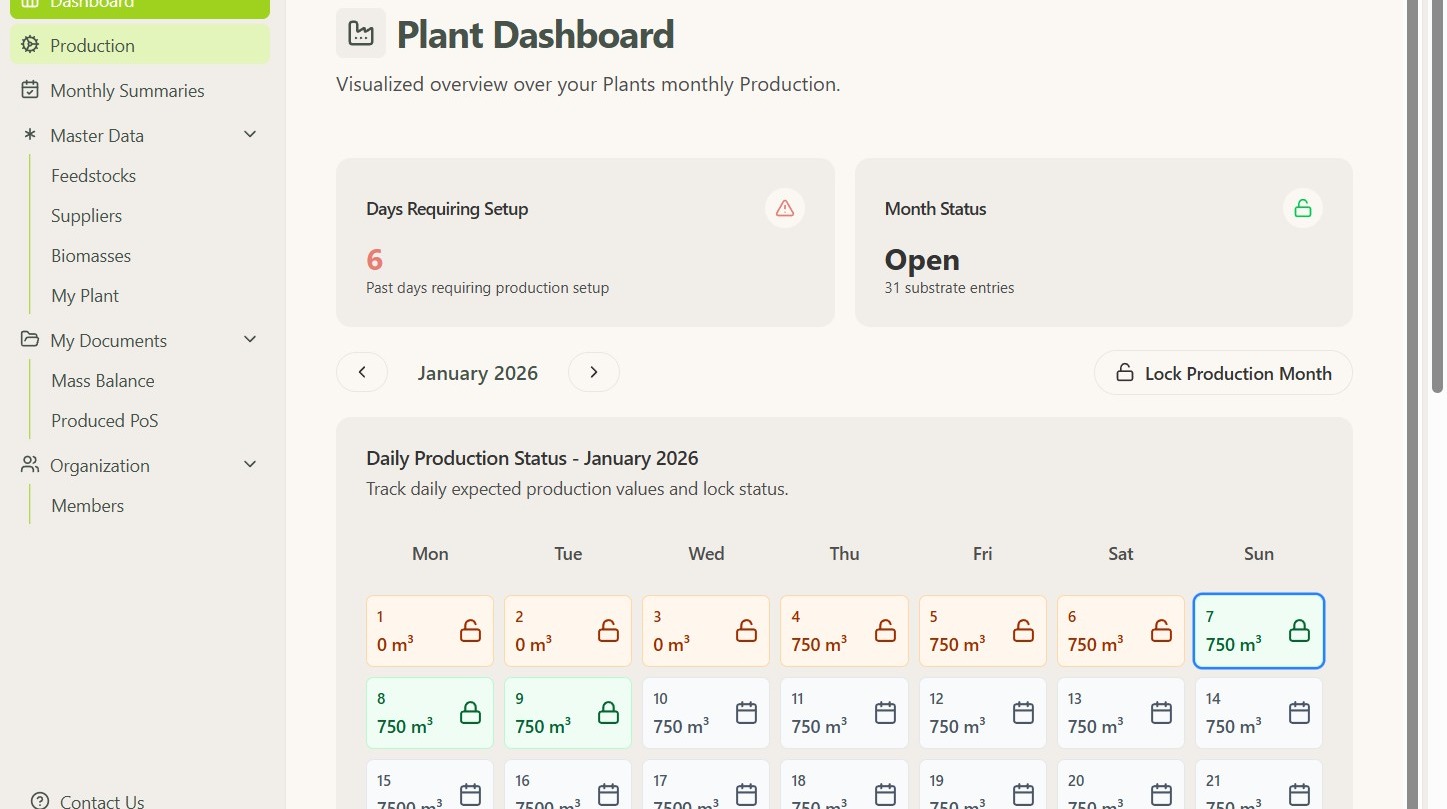
Task: Click the calendar icon on day 10
Action: pos(746,713)
